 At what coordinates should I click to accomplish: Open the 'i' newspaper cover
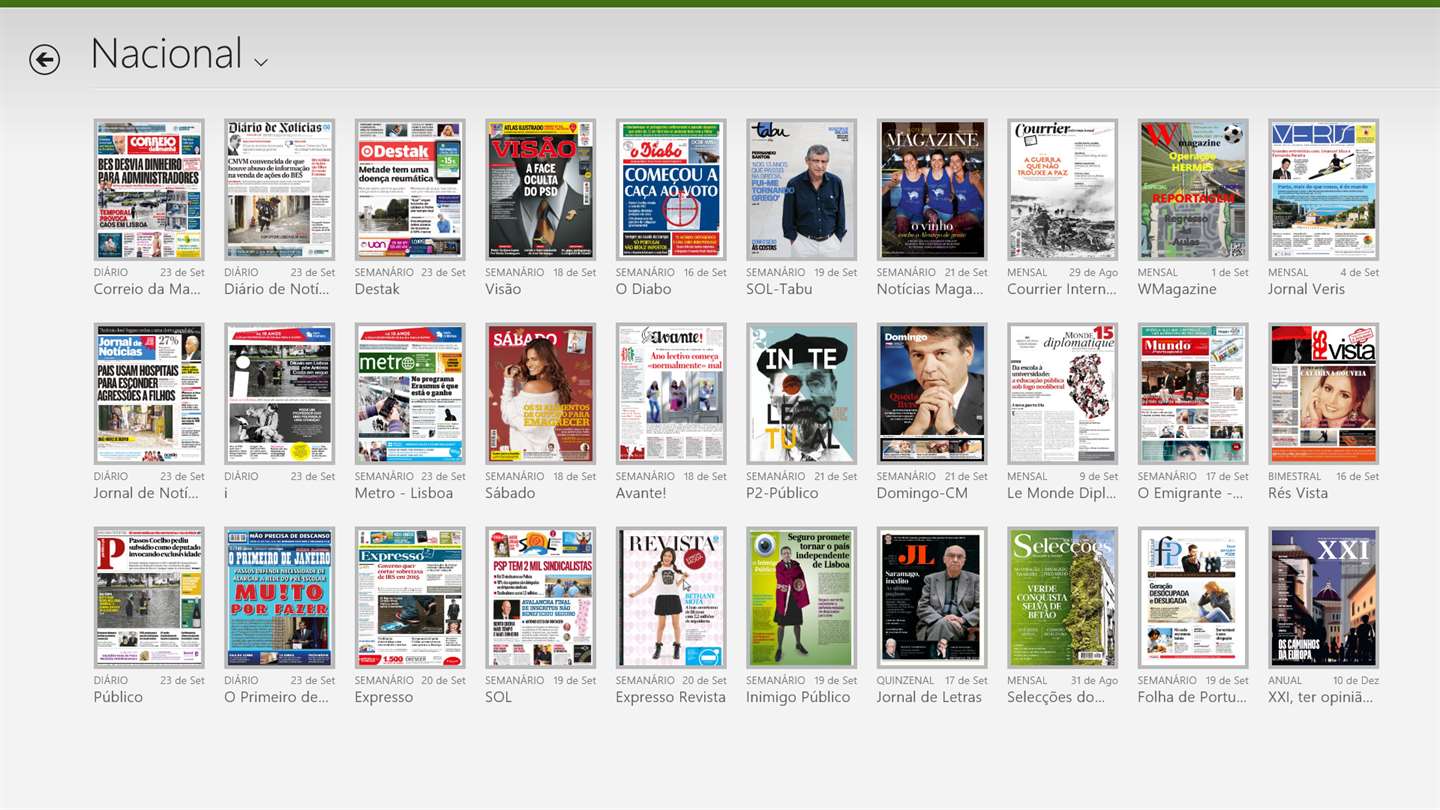coord(279,394)
